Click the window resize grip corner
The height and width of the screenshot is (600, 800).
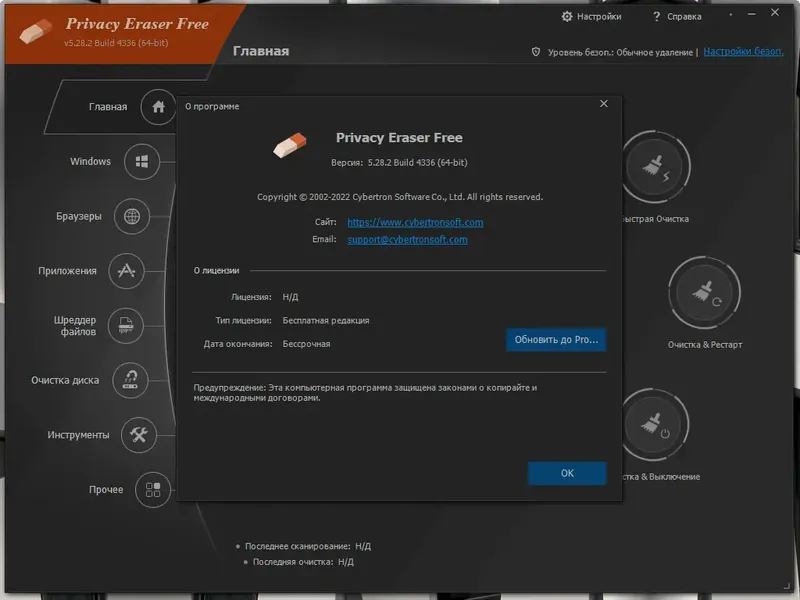787,586
